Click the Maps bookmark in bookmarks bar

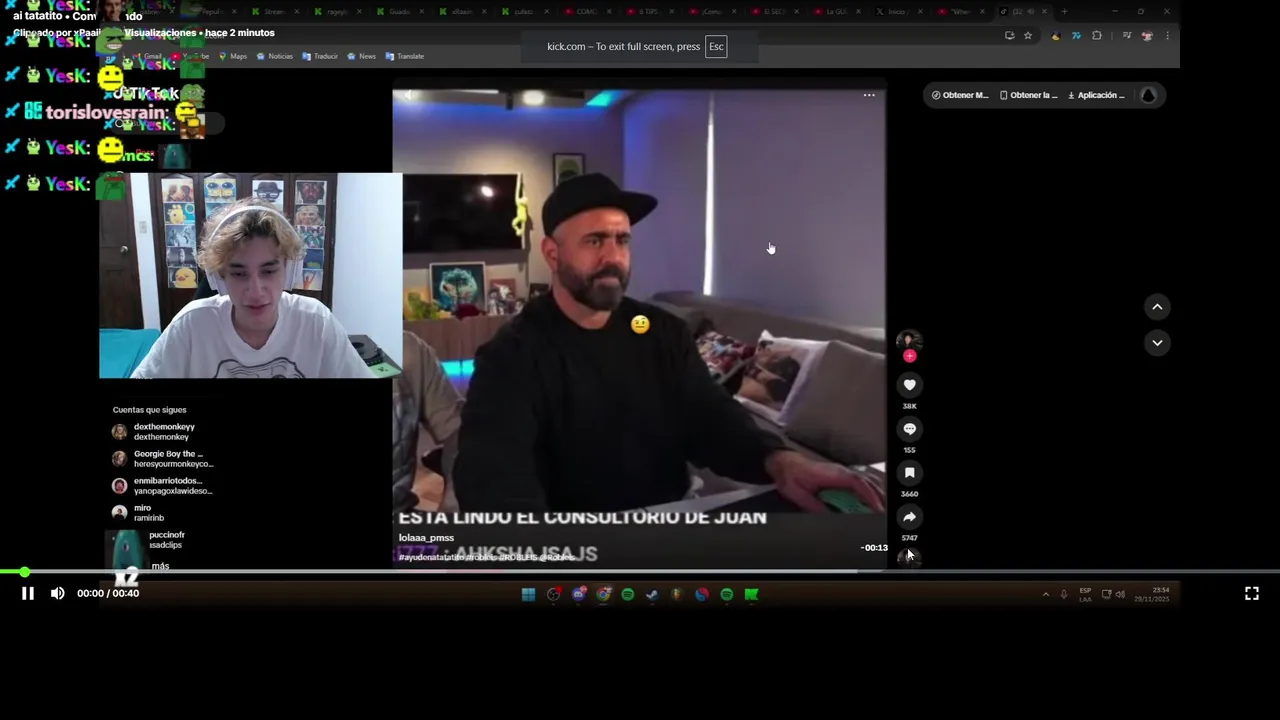pos(233,56)
